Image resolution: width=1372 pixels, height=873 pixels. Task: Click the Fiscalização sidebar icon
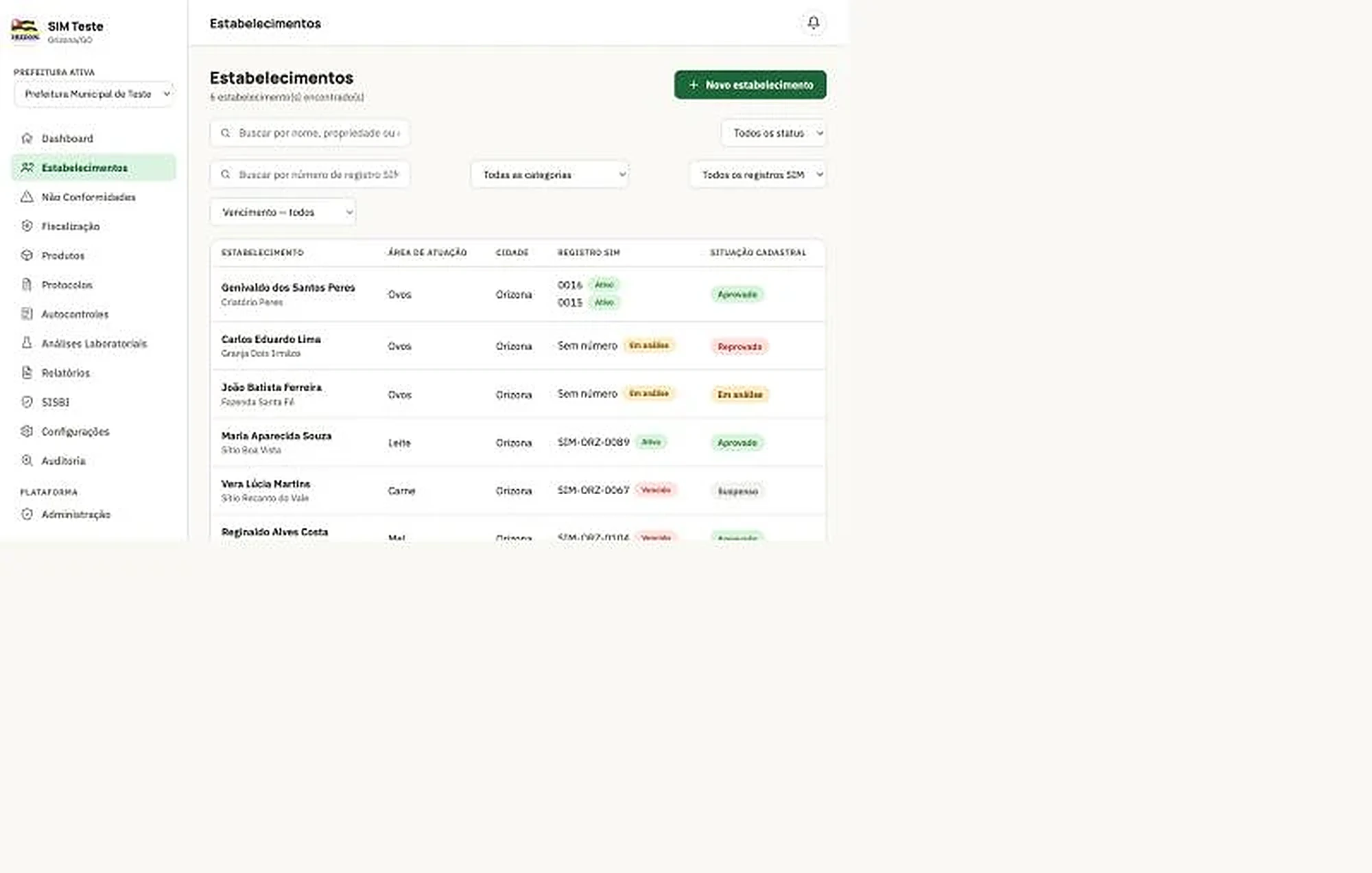point(27,226)
